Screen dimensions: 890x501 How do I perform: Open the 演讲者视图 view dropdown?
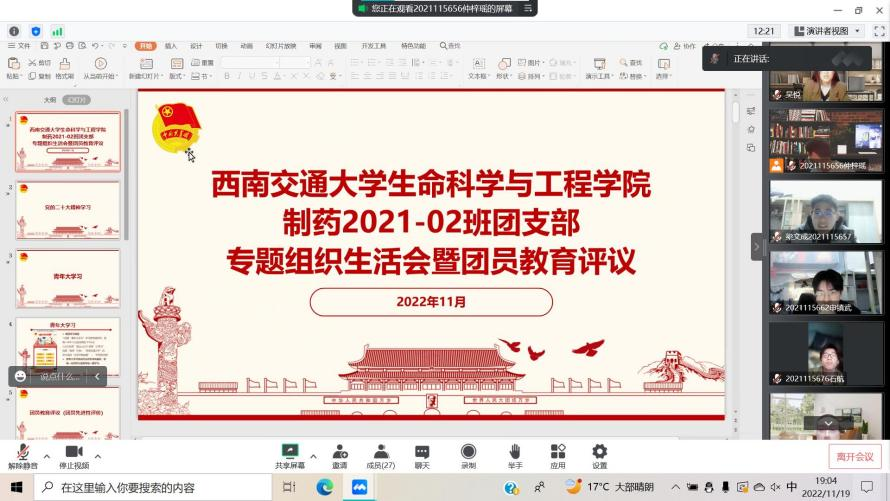point(827,31)
